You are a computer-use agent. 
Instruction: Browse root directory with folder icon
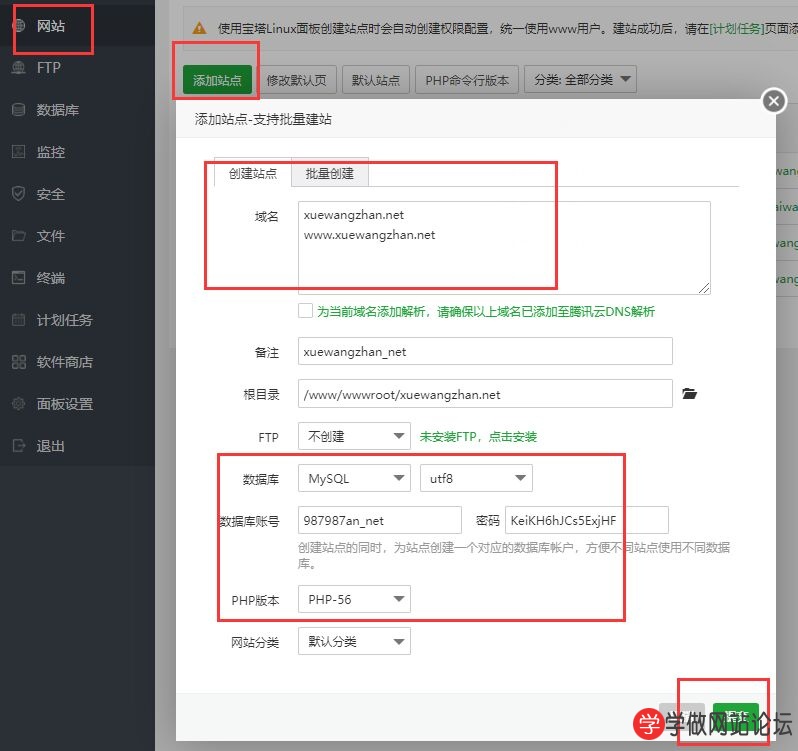click(689, 394)
